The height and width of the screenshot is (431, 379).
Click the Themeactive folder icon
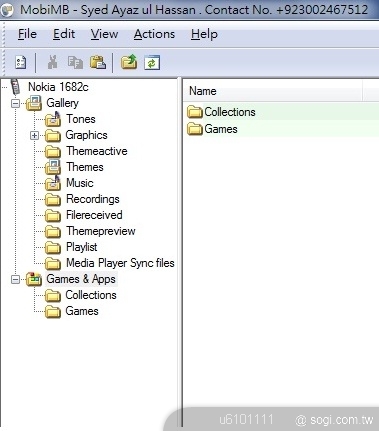(x=53, y=151)
